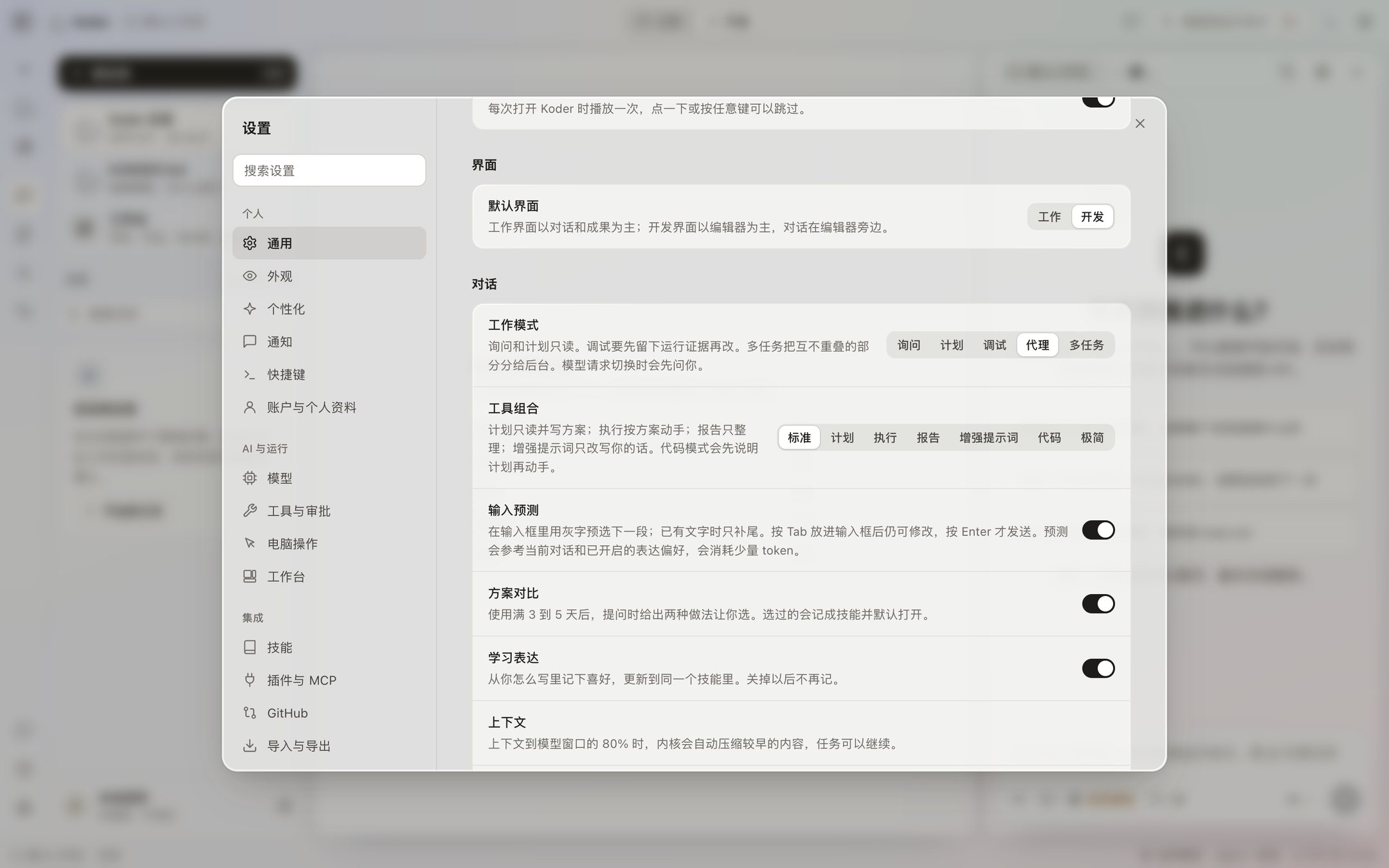
Task: Open the 通用 settings gear icon
Action: click(250, 243)
